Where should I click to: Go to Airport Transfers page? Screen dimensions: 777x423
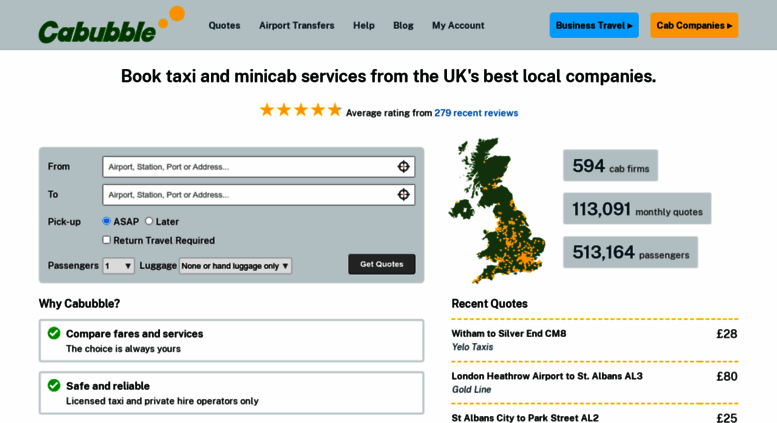[296, 25]
